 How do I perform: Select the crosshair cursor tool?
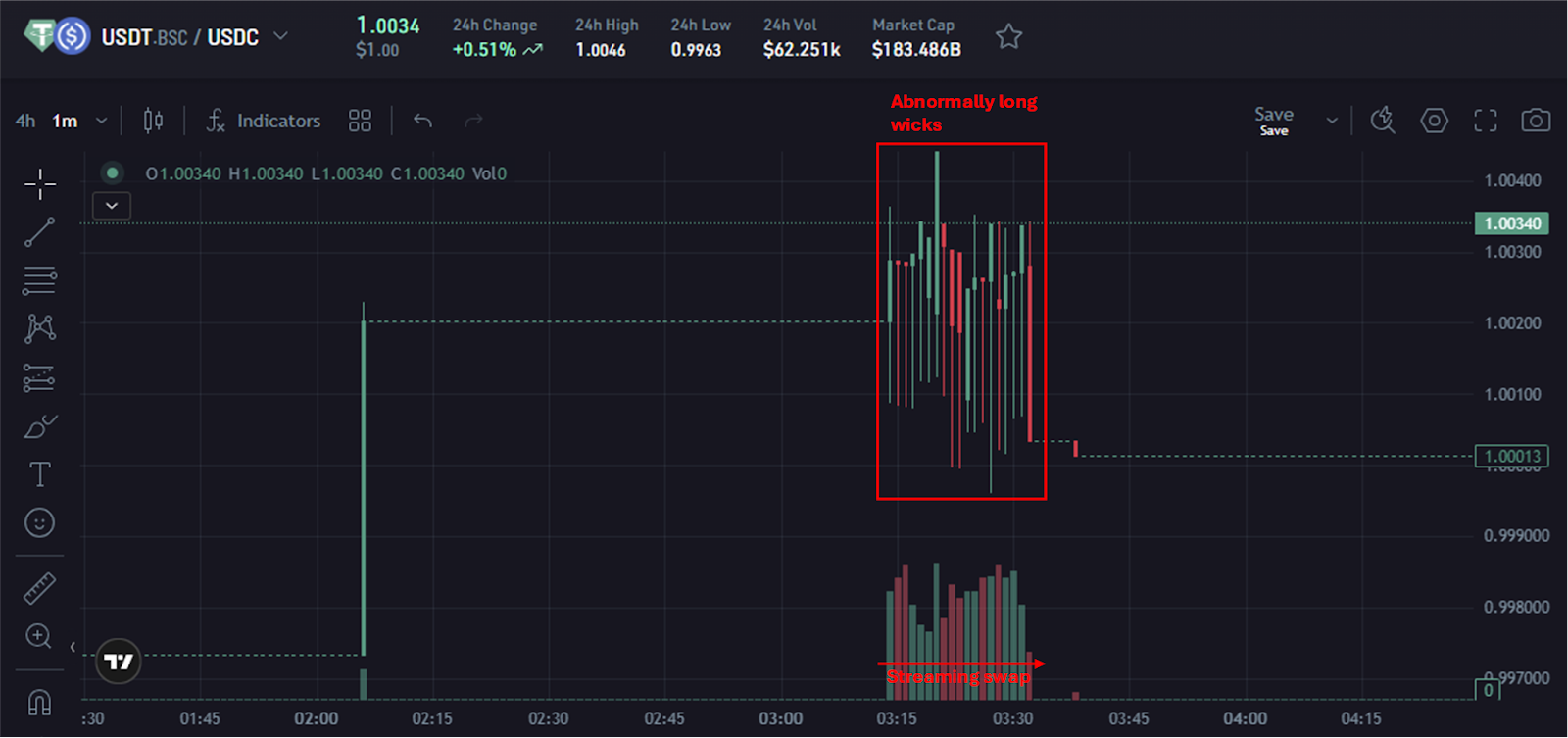point(40,183)
